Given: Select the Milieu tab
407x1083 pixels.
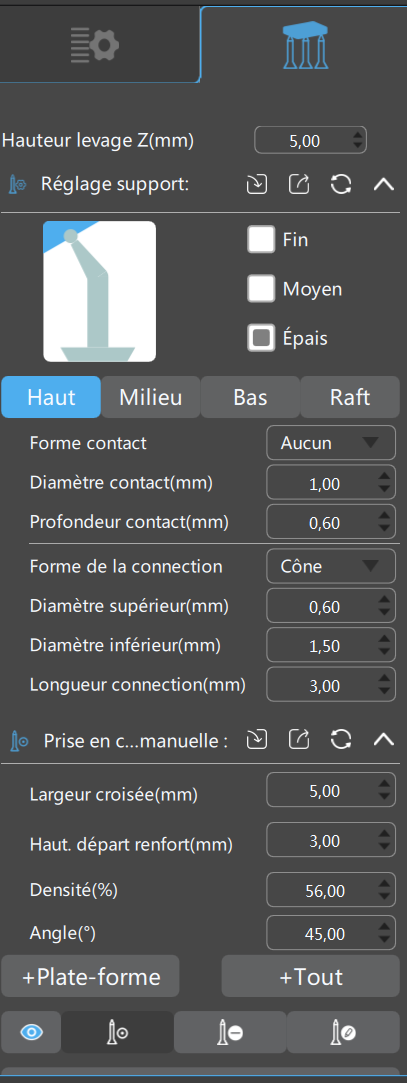Looking at the screenshot, I should 151,397.
